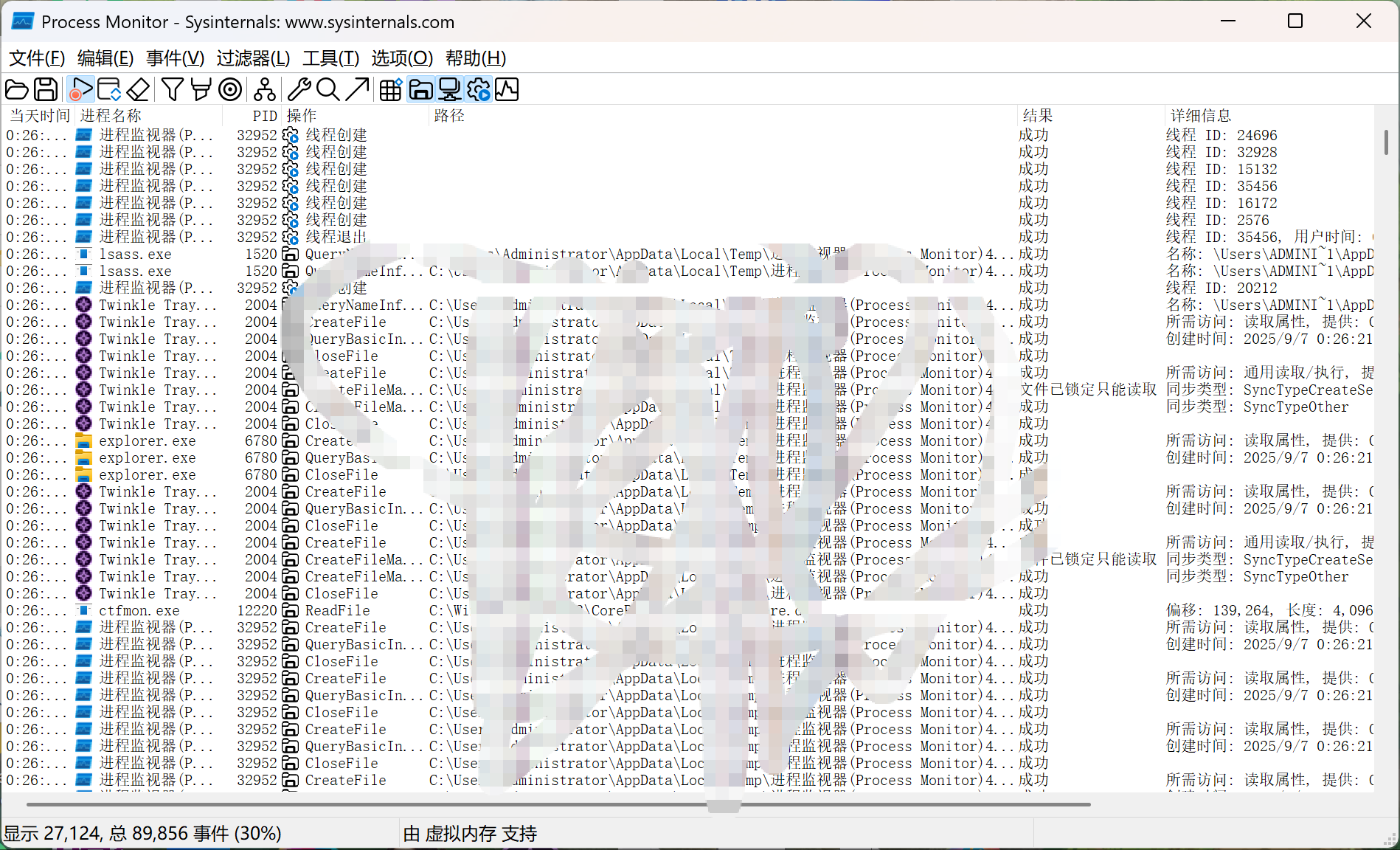
Task: Select the row with thread ID 32928
Action: 689,152
